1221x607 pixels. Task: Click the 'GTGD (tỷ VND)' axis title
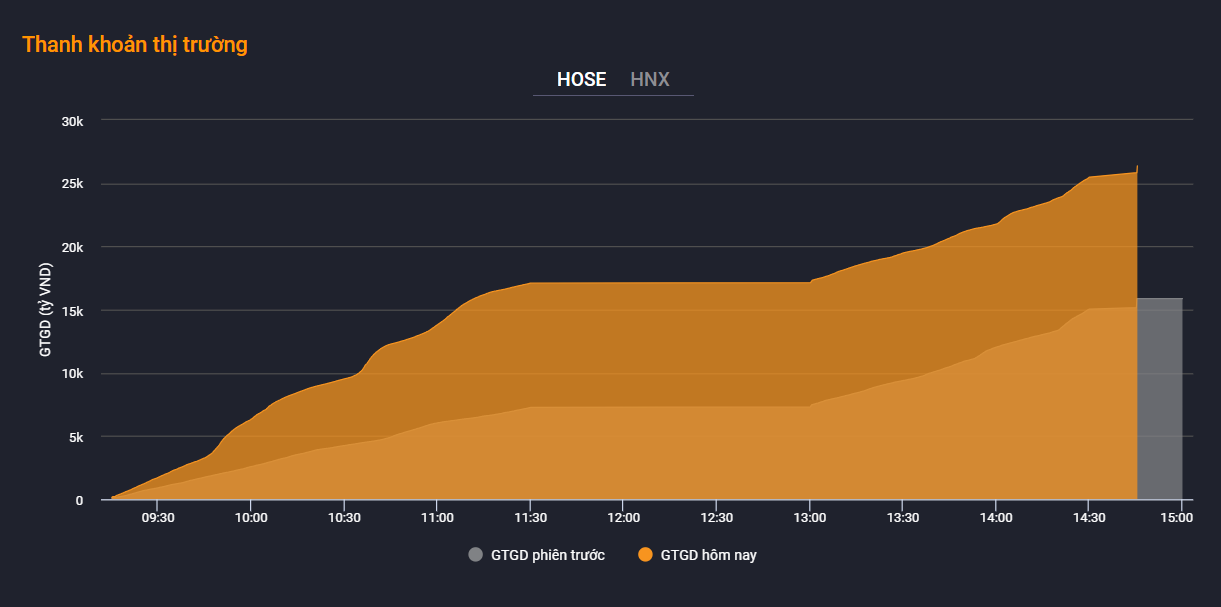point(45,310)
